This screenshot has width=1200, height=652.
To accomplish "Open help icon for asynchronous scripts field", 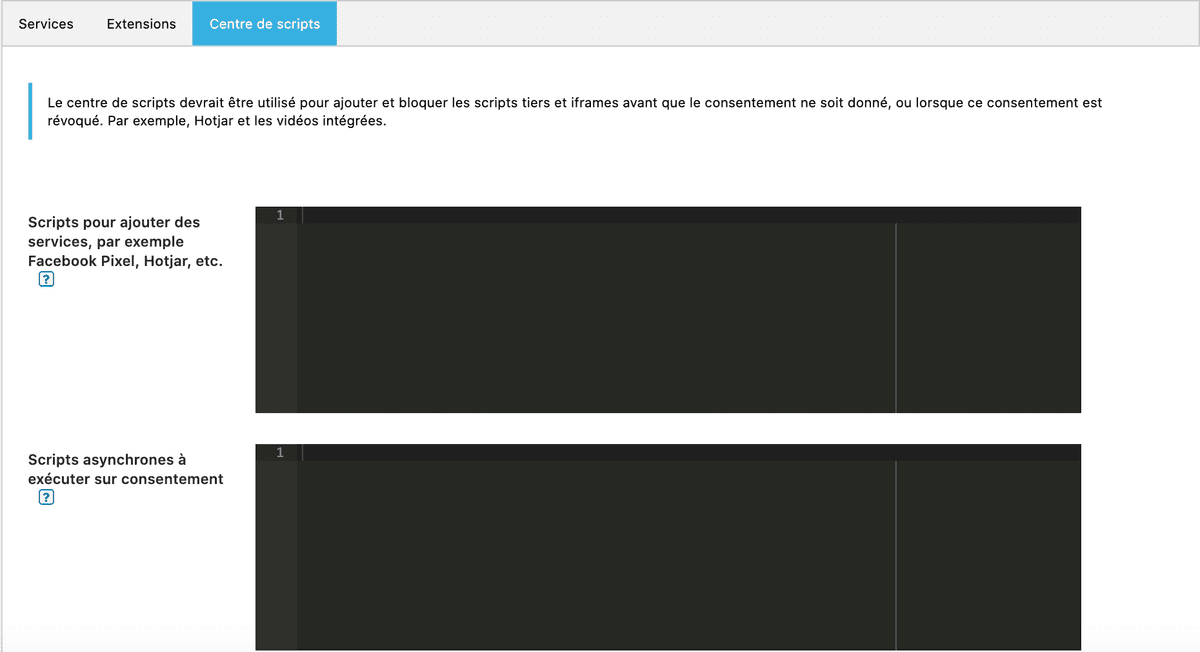I will pos(46,498).
